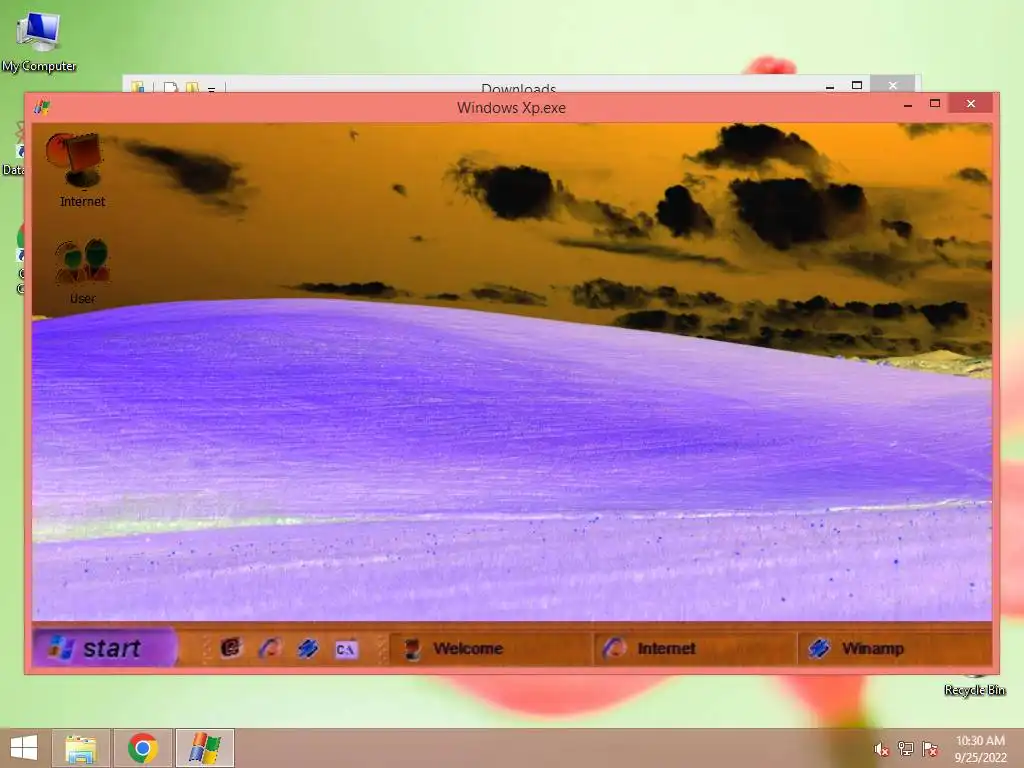The height and width of the screenshot is (768, 1024).
Task: Open File Explorer from the taskbar
Action: (81, 748)
